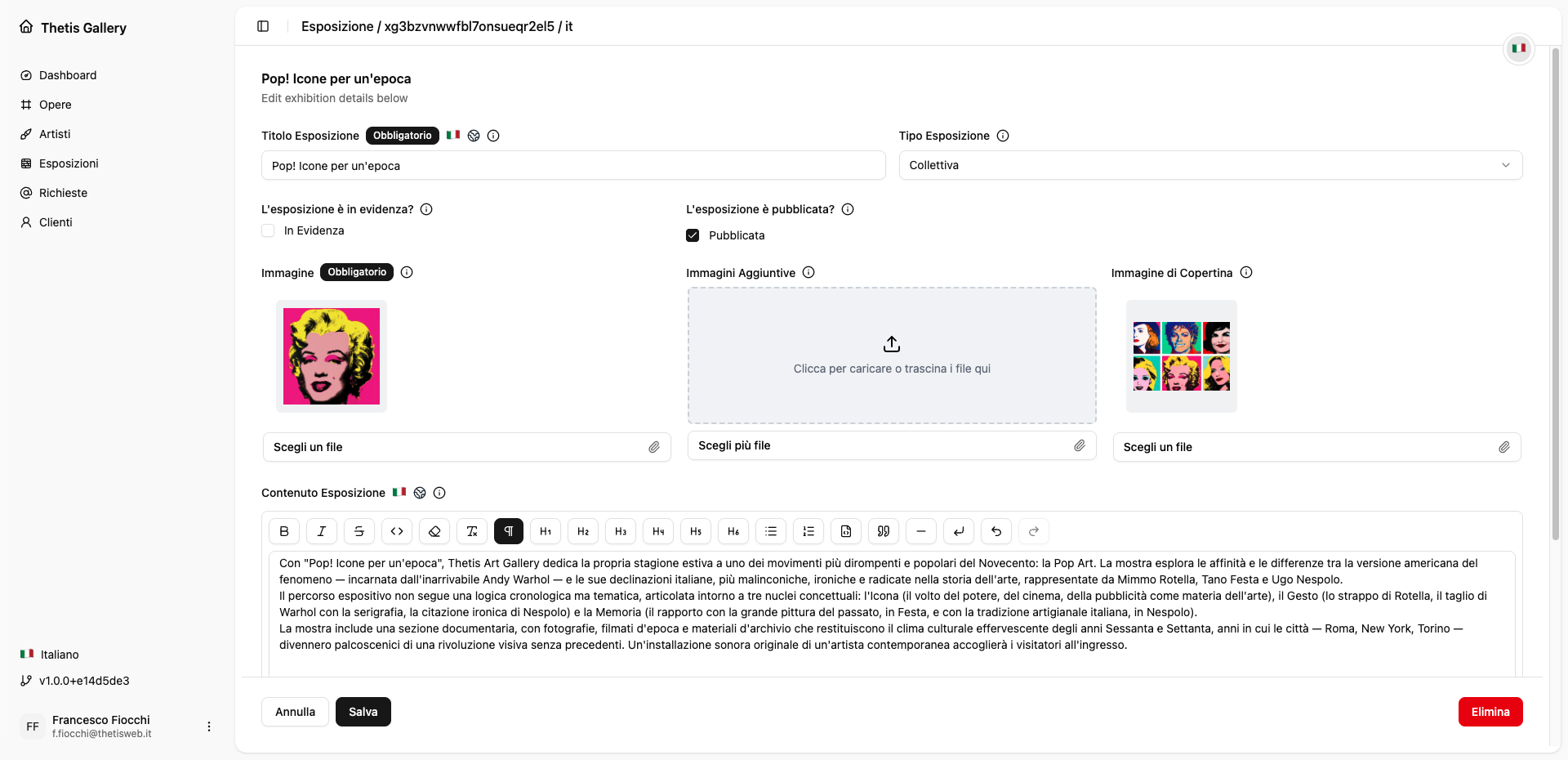This screenshot has width=1568, height=760.
Task: Create a bullet list
Action: (x=771, y=531)
